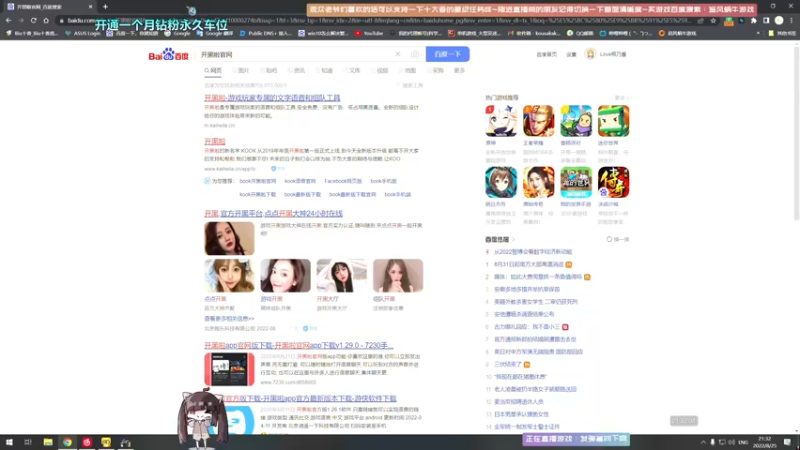Share this page from the address bar
Image resolution: width=800 pixels, height=450 pixels.
tap(701, 20)
